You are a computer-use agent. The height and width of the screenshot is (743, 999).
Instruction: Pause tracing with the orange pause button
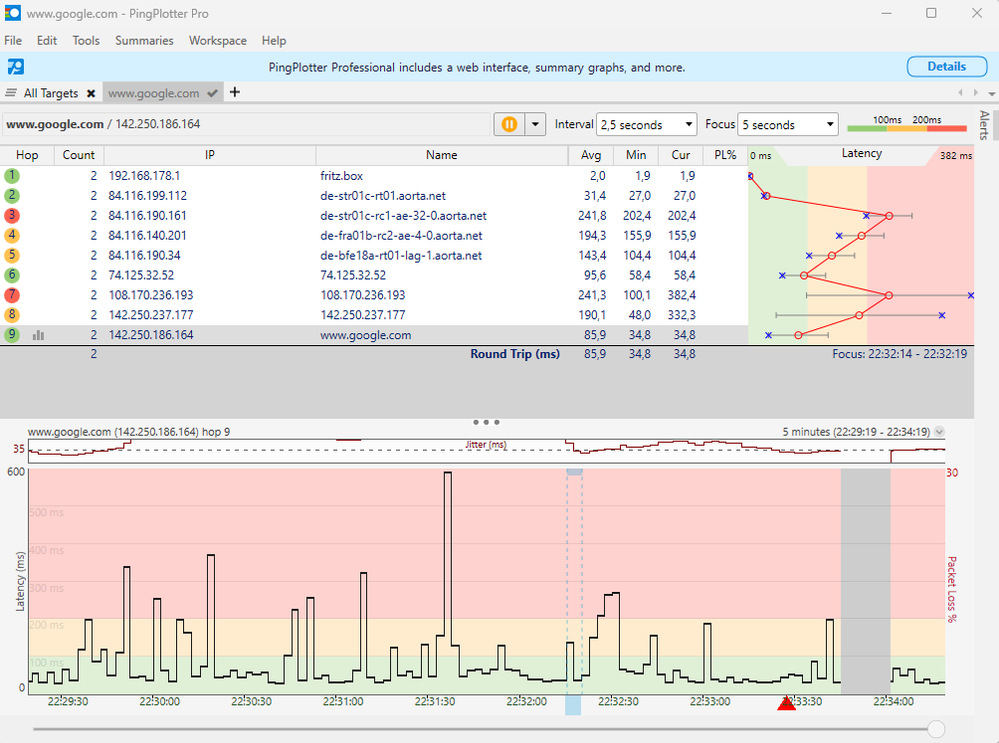509,124
